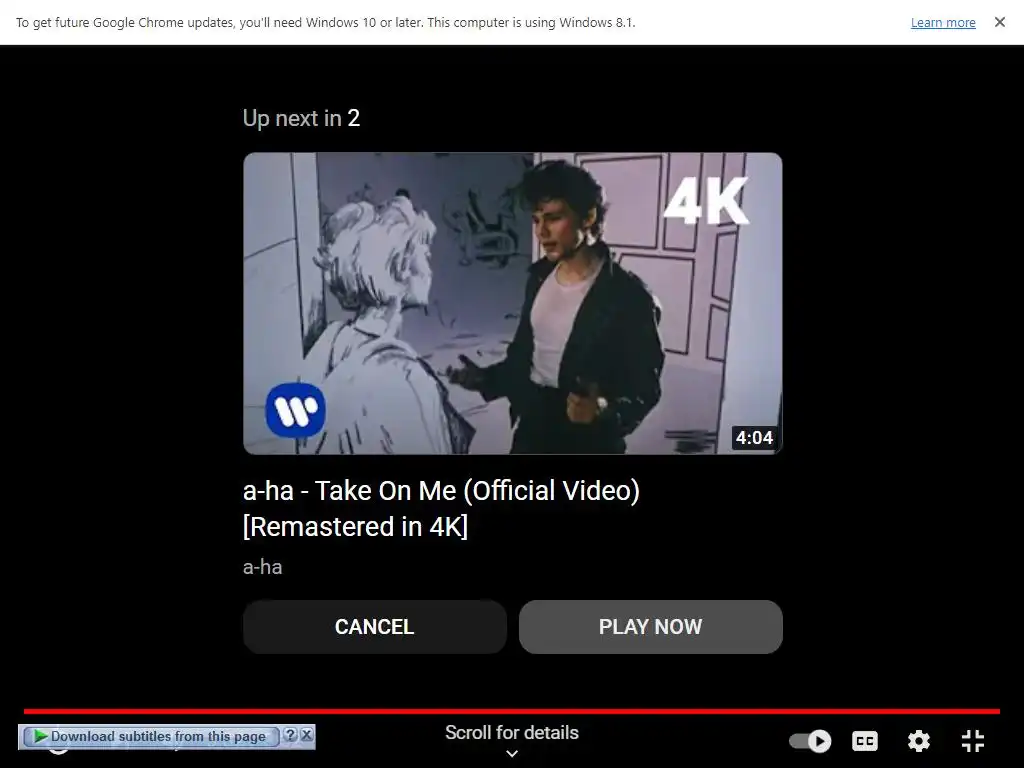Click the green play arrow on the subtitle download bar
Image resolution: width=1024 pixels, height=768 pixels.
pos(40,736)
